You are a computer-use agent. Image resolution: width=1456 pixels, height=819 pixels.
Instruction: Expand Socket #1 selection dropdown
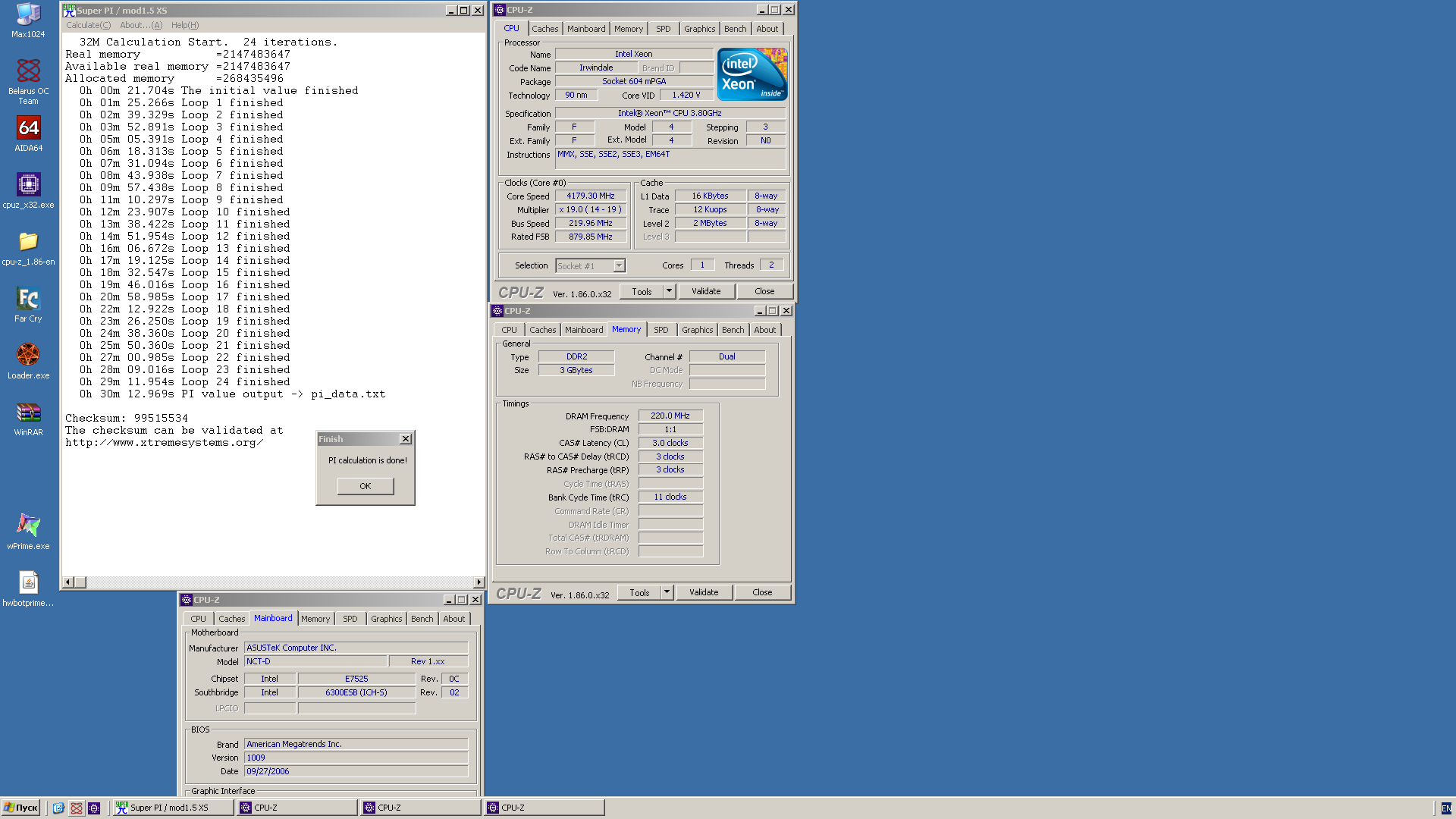(619, 265)
